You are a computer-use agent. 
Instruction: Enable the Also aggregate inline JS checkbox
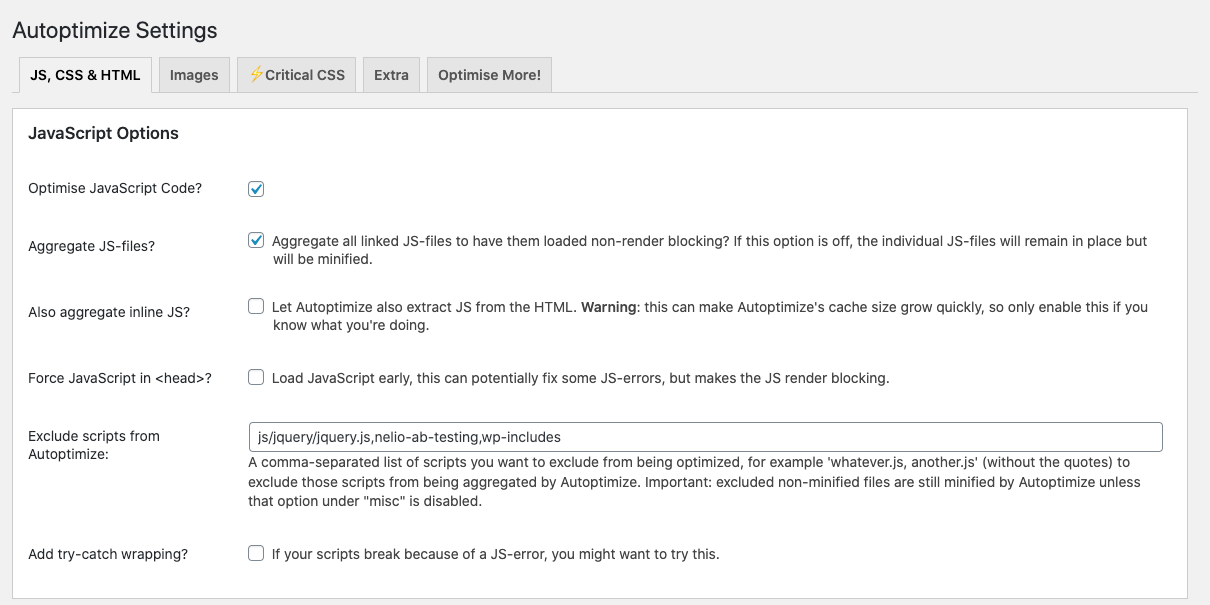point(256,307)
